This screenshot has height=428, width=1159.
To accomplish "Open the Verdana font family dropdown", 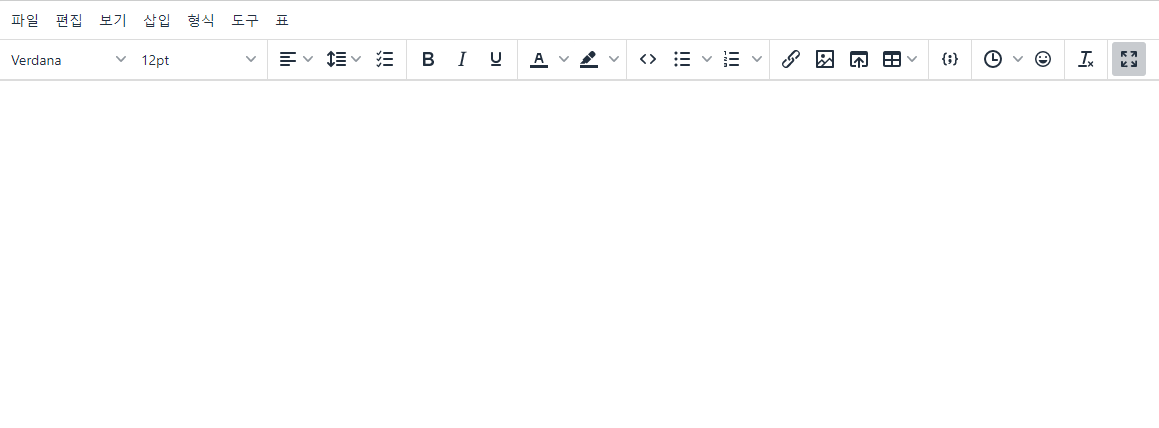I will click(68, 60).
